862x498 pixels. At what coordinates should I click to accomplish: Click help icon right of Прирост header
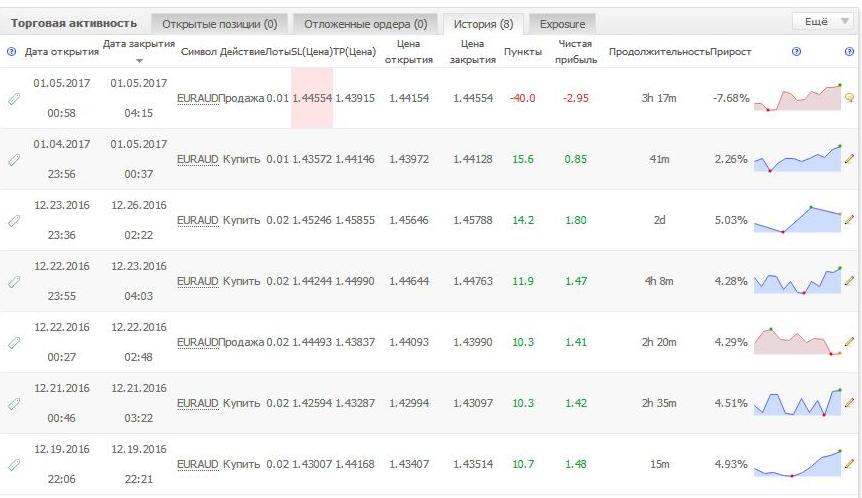point(796,52)
